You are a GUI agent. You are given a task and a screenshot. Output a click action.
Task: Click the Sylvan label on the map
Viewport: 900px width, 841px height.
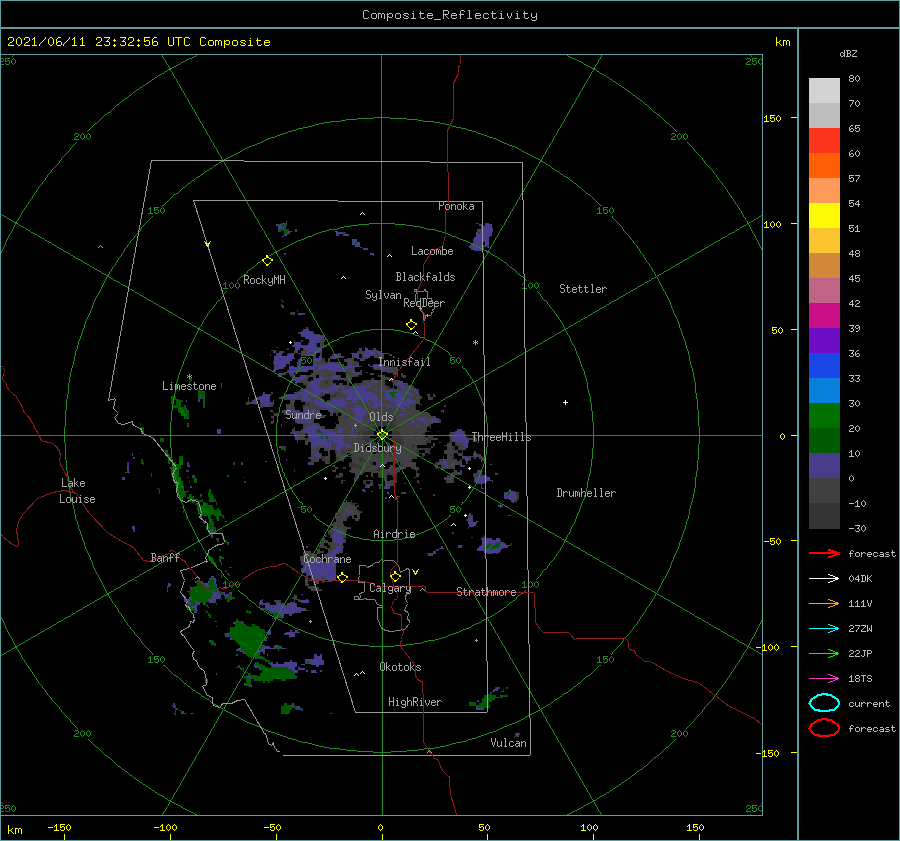pyautogui.click(x=383, y=295)
